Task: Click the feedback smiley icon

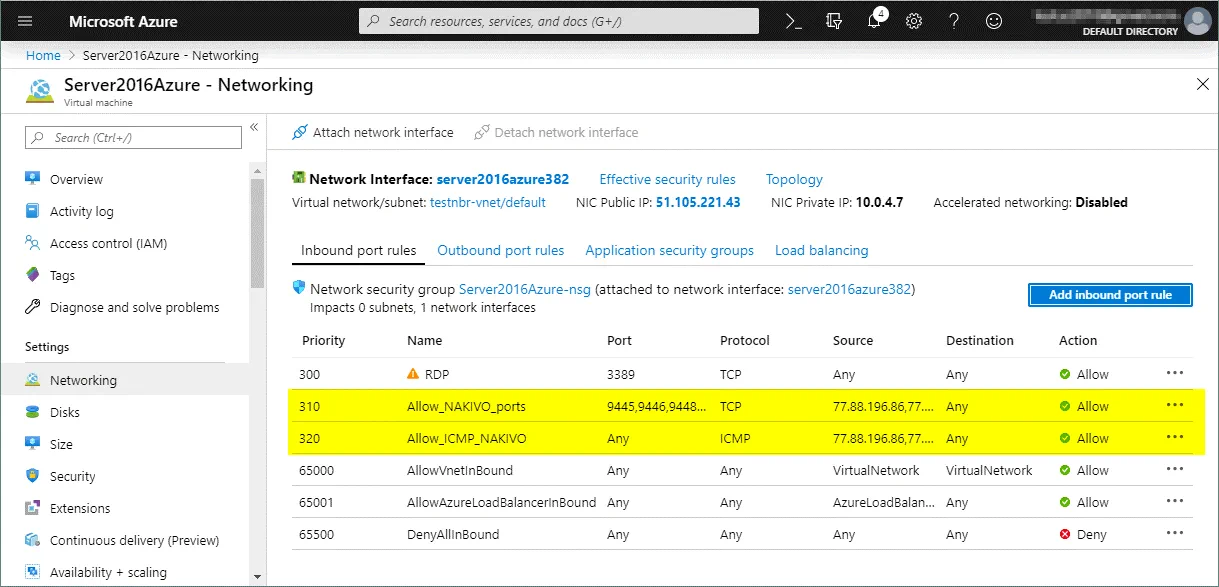Action: click(993, 21)
